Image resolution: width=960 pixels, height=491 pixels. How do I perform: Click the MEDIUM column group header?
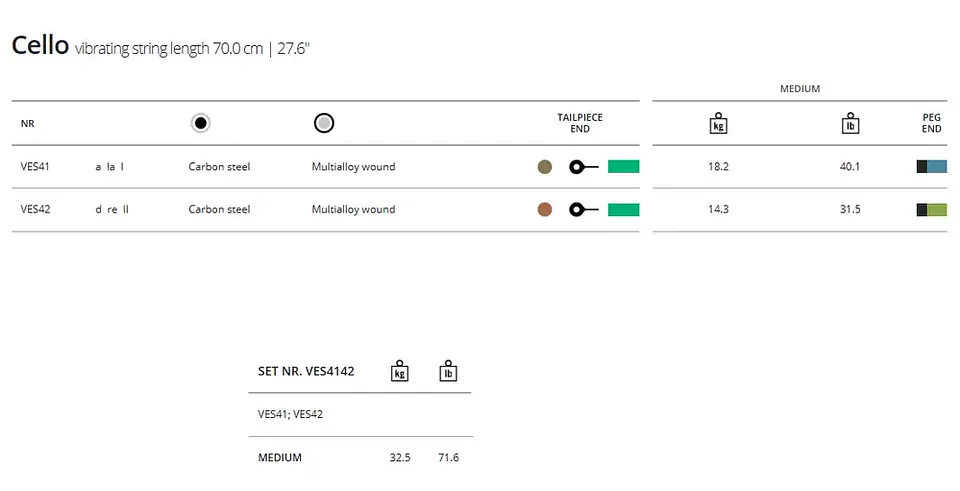coord(800,89)
